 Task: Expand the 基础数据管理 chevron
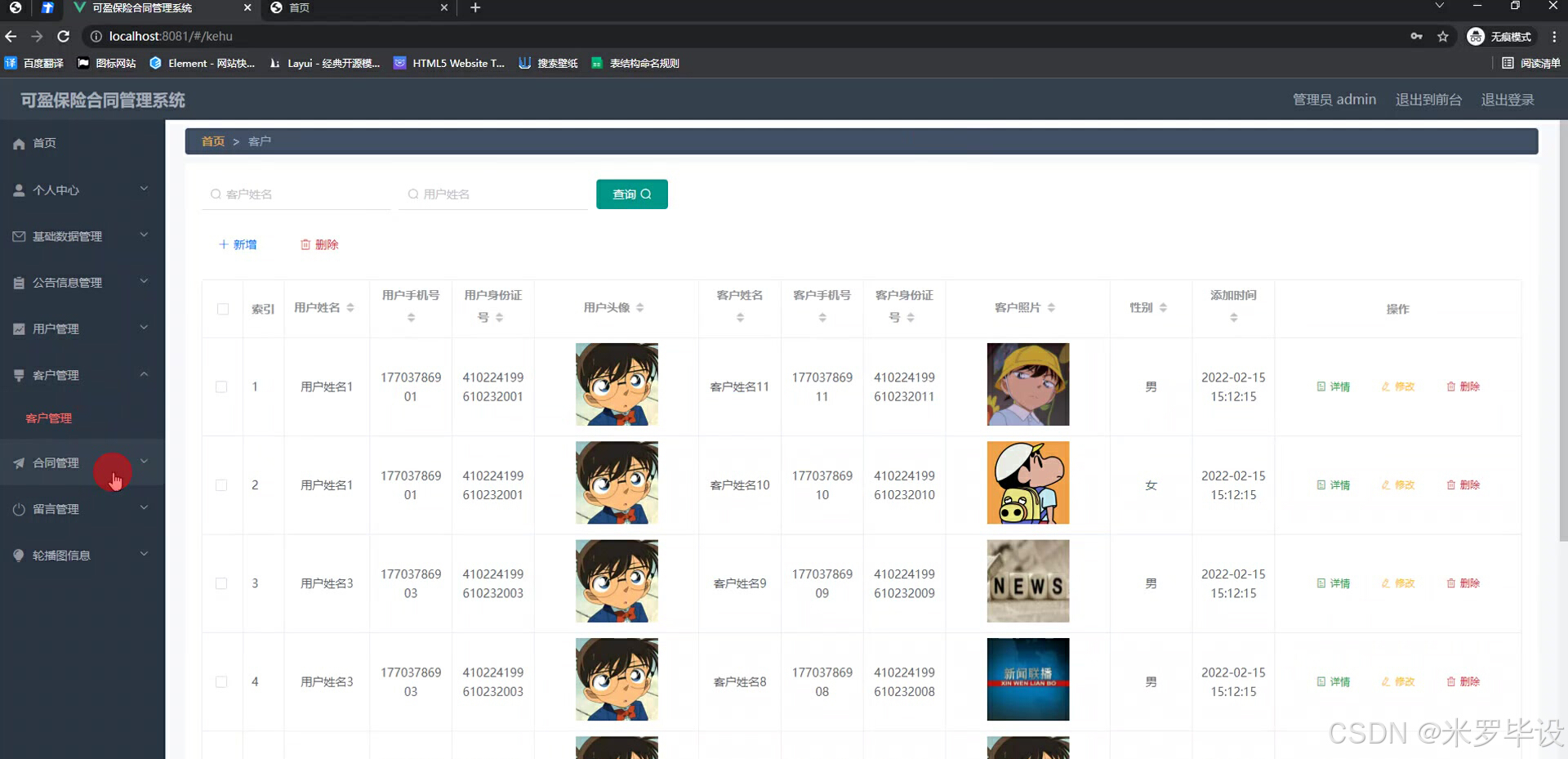144,235
